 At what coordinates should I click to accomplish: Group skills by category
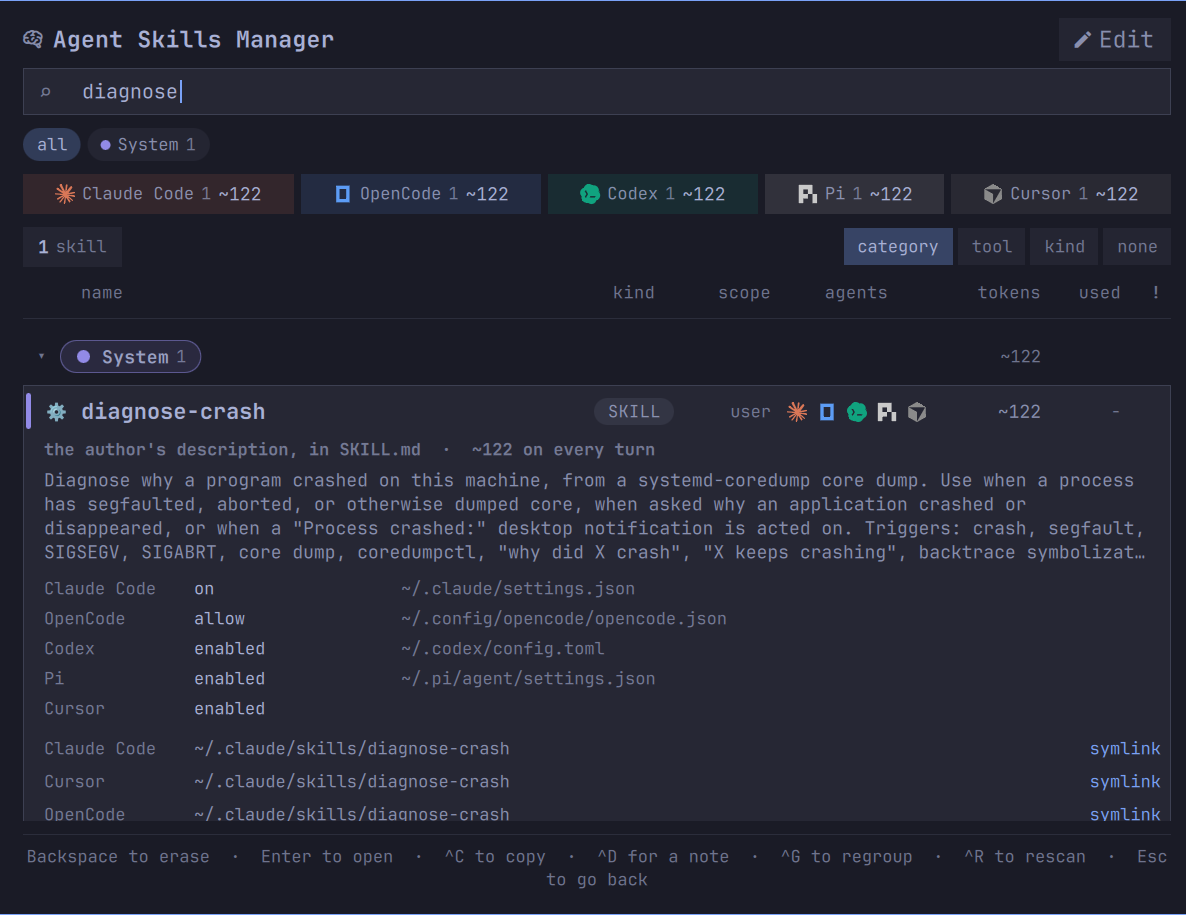coord(898,247)
